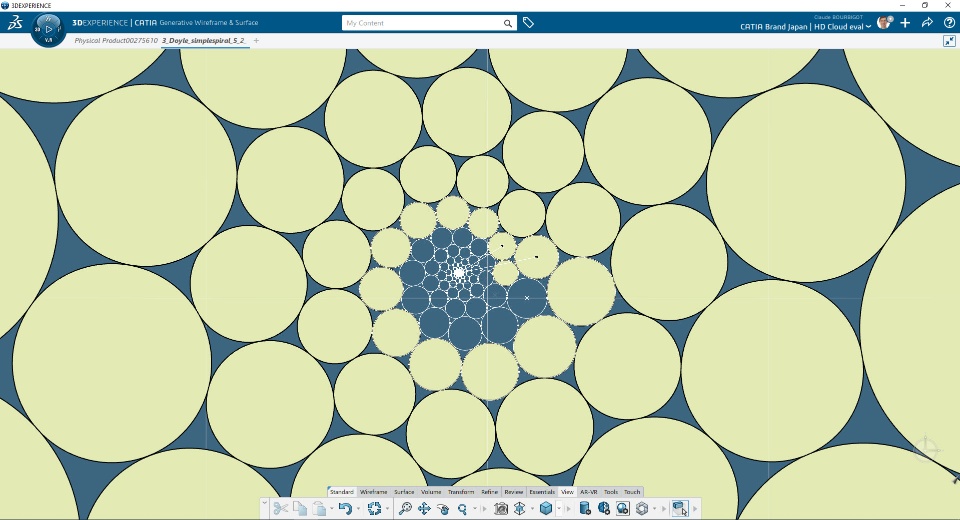Image resolution: width=960 pixels, height=520 pixels.
Task: Click the grey hexagonal box icon
Action: coord(642,508)
